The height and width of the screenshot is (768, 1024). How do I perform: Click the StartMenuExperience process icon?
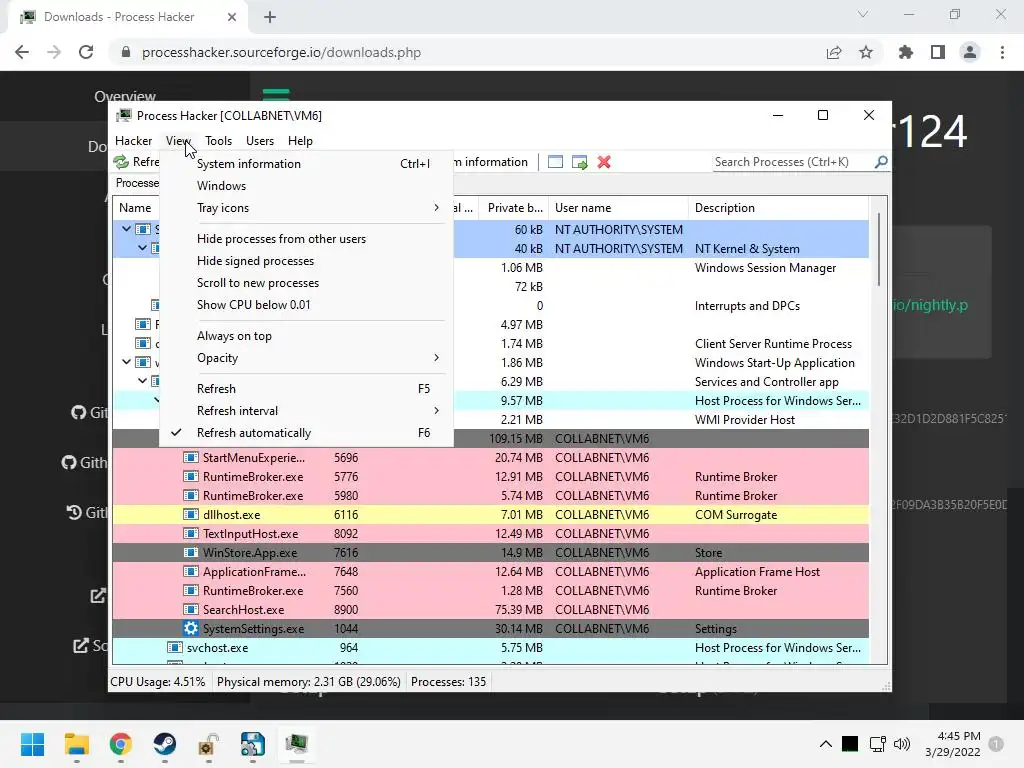pos(191,458)
